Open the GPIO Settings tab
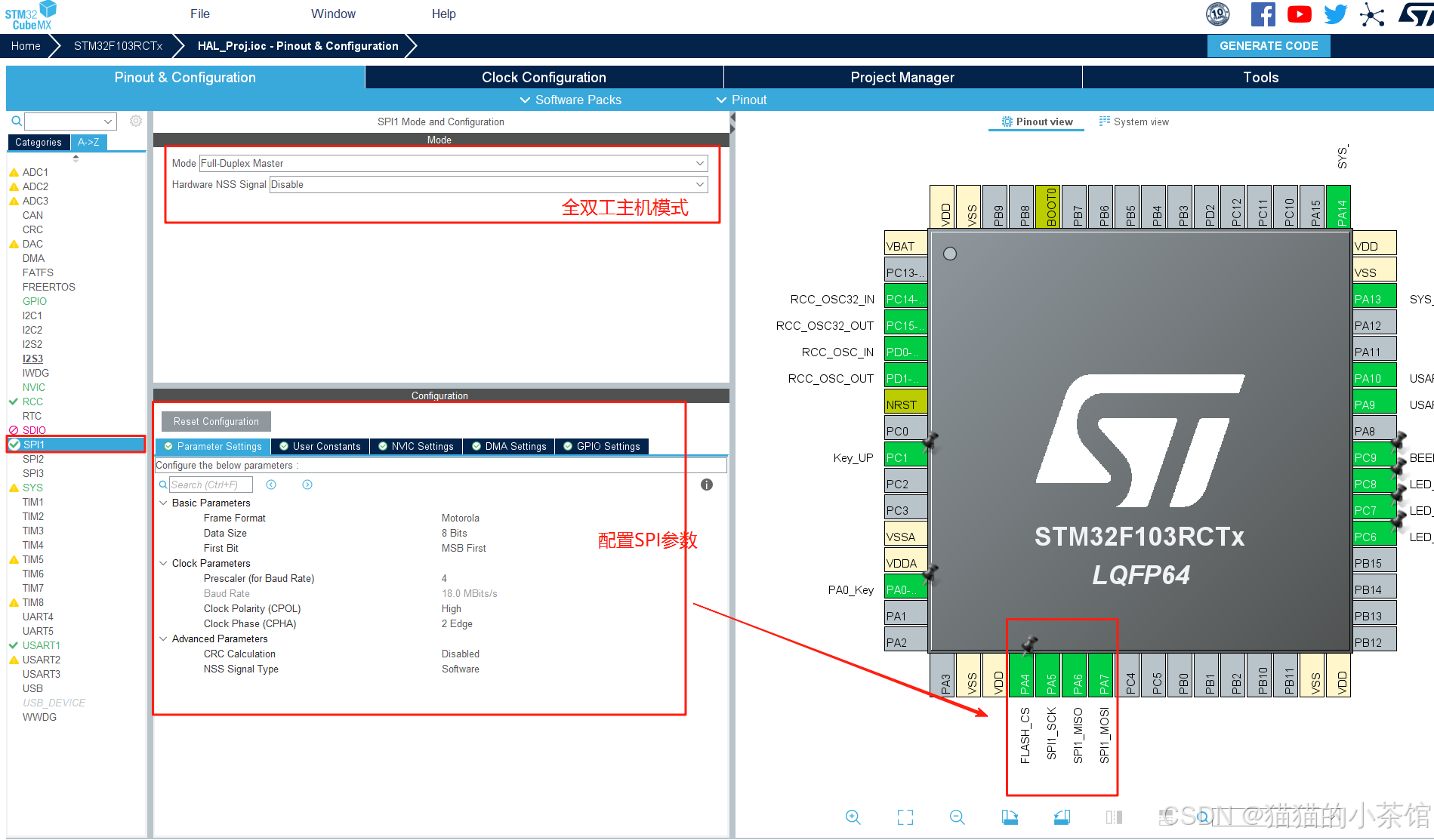This screenshot has height=840, width=1434. pyautogui.click(x=602, y=446)
